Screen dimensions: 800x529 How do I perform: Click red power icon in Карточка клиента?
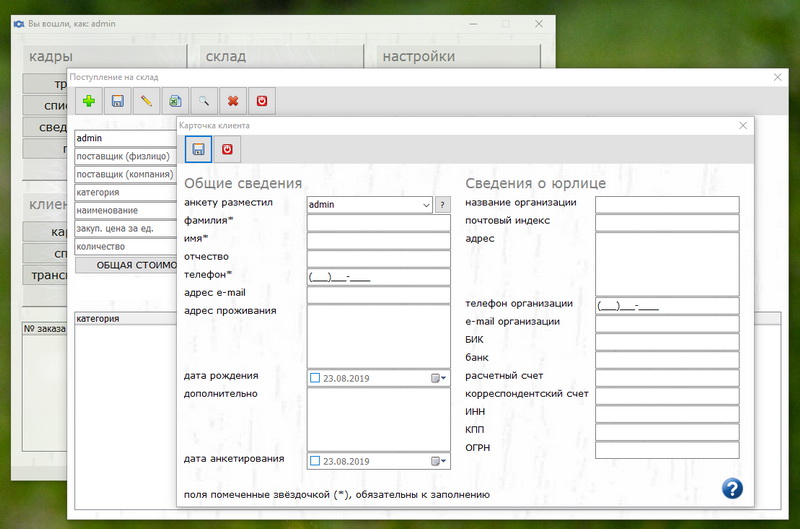(227, 149)
